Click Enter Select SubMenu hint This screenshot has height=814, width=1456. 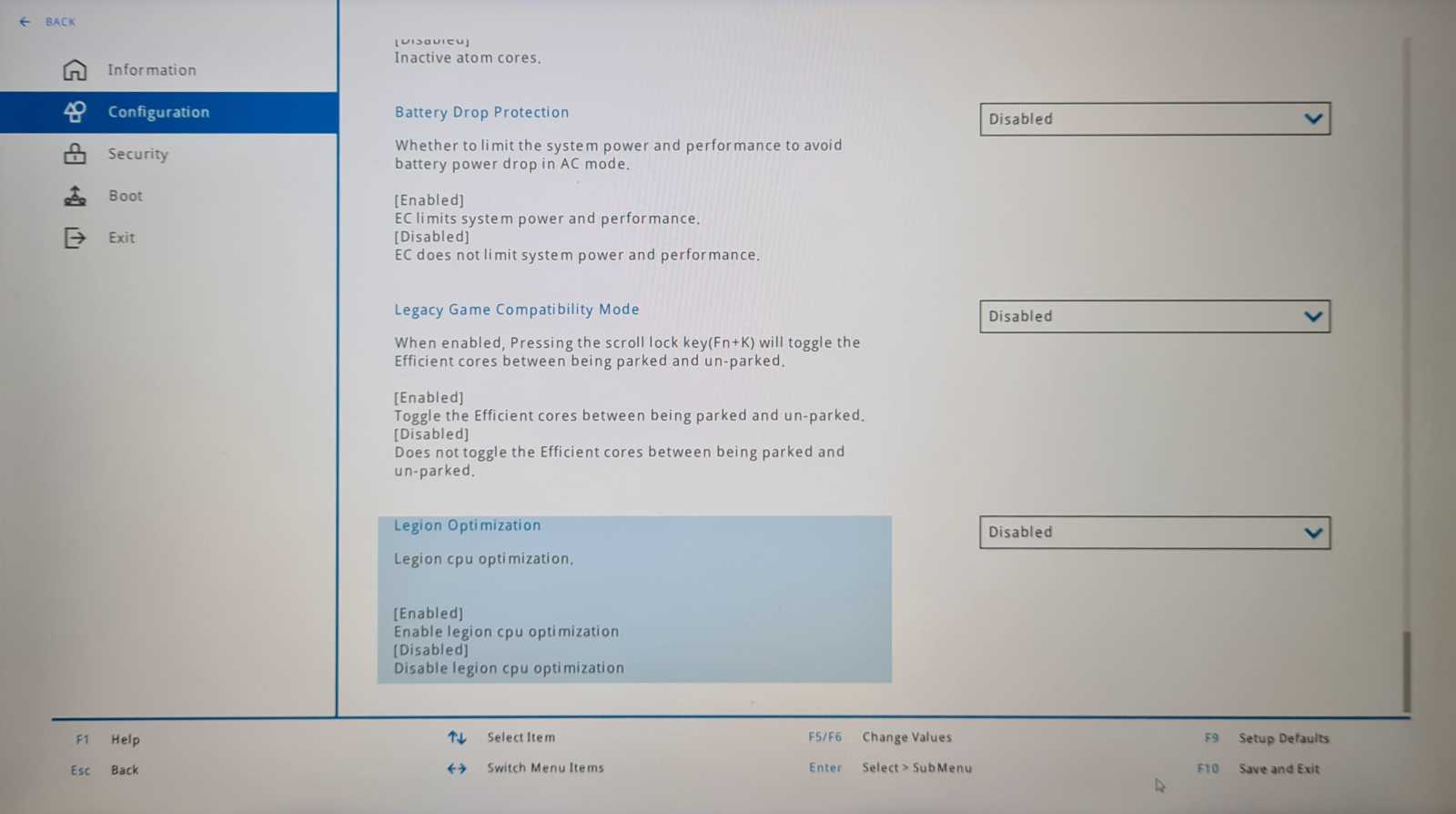(x=890, y=768)
